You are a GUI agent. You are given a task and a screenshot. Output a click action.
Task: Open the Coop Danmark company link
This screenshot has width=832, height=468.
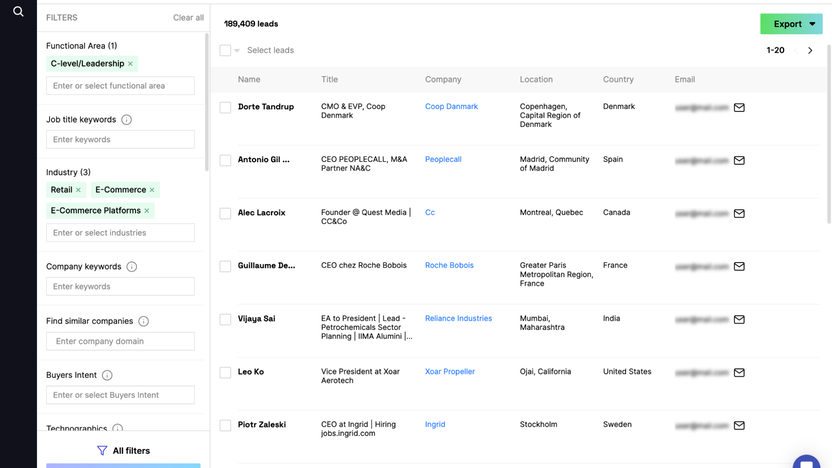click(451, 107)
